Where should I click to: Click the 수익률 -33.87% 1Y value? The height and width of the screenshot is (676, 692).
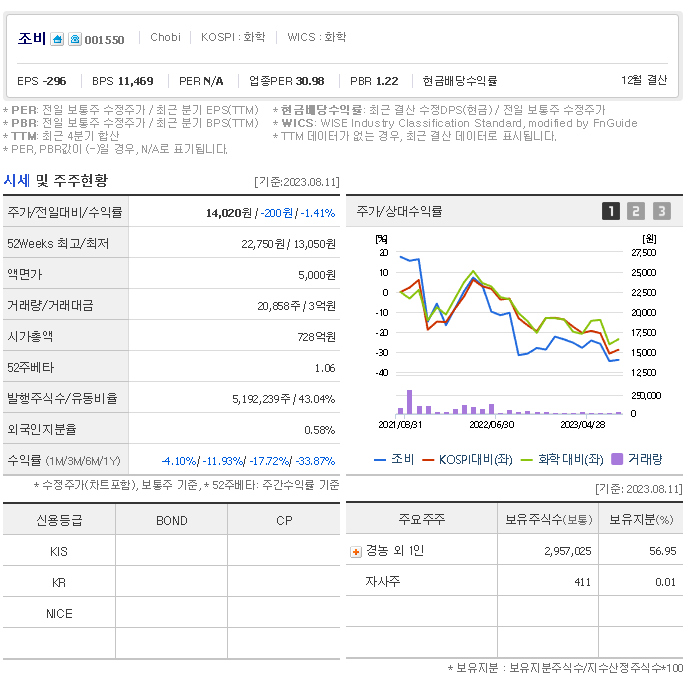coord(315,461)
